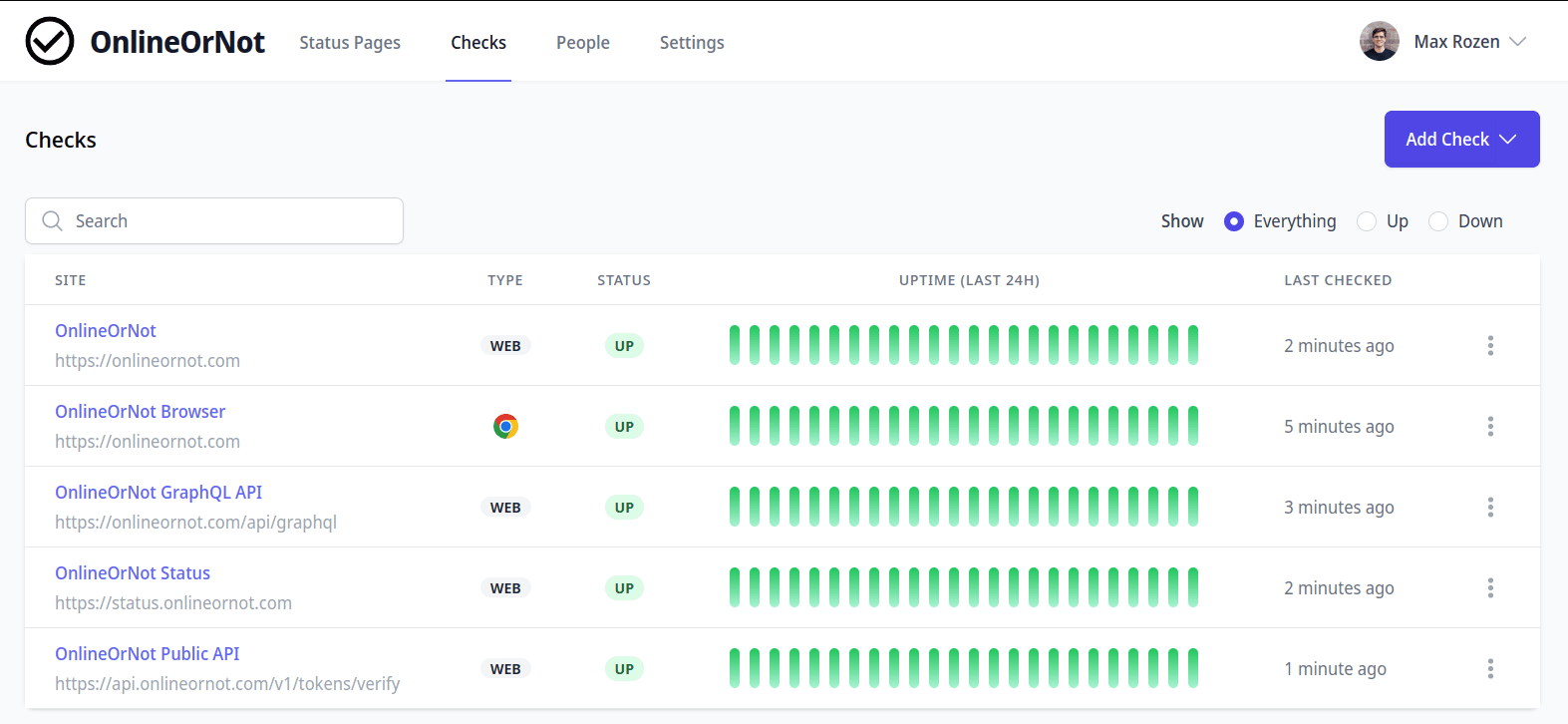1568x724 pixels.
Task: Click the STATUS column header
Action: pos(624,280)
